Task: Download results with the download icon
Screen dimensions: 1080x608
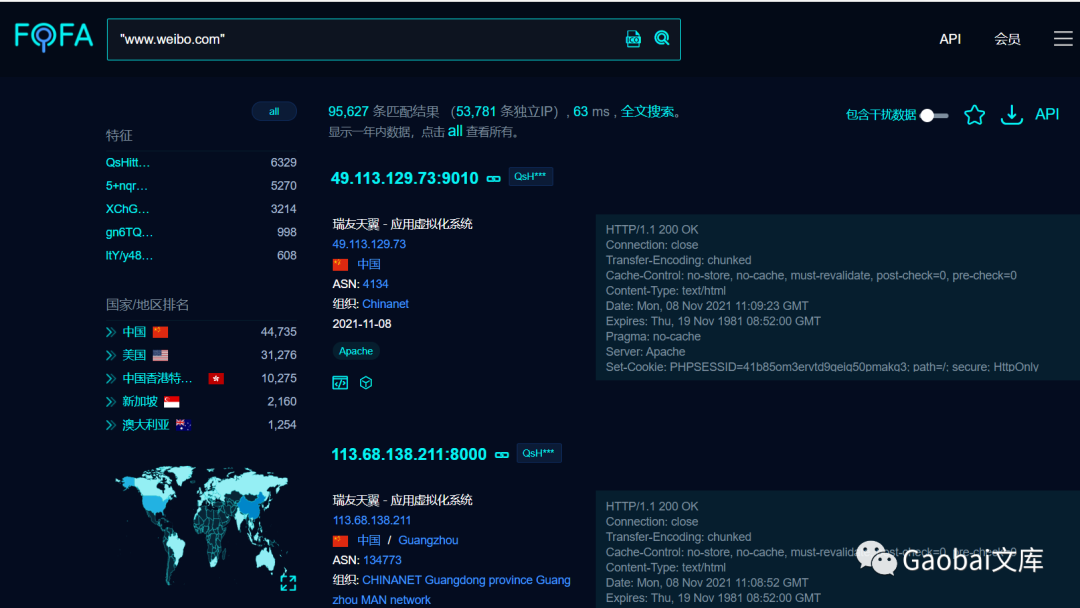Action: click(1011, 115)
